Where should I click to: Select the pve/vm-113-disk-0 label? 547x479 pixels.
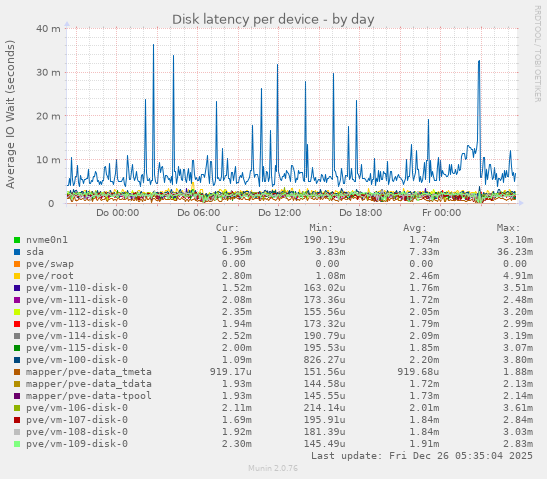coord(77,324)
